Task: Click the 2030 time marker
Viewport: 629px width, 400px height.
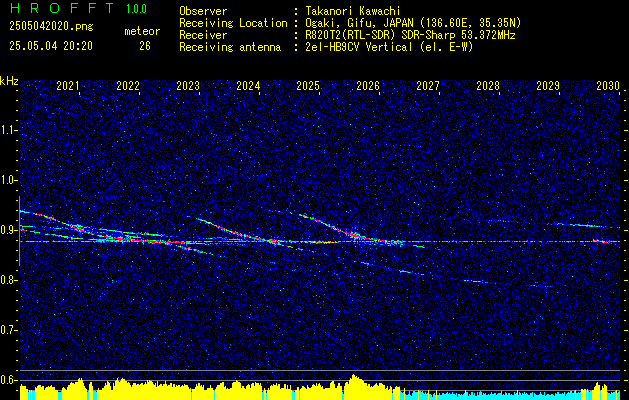Action: (x=608, y=86)
